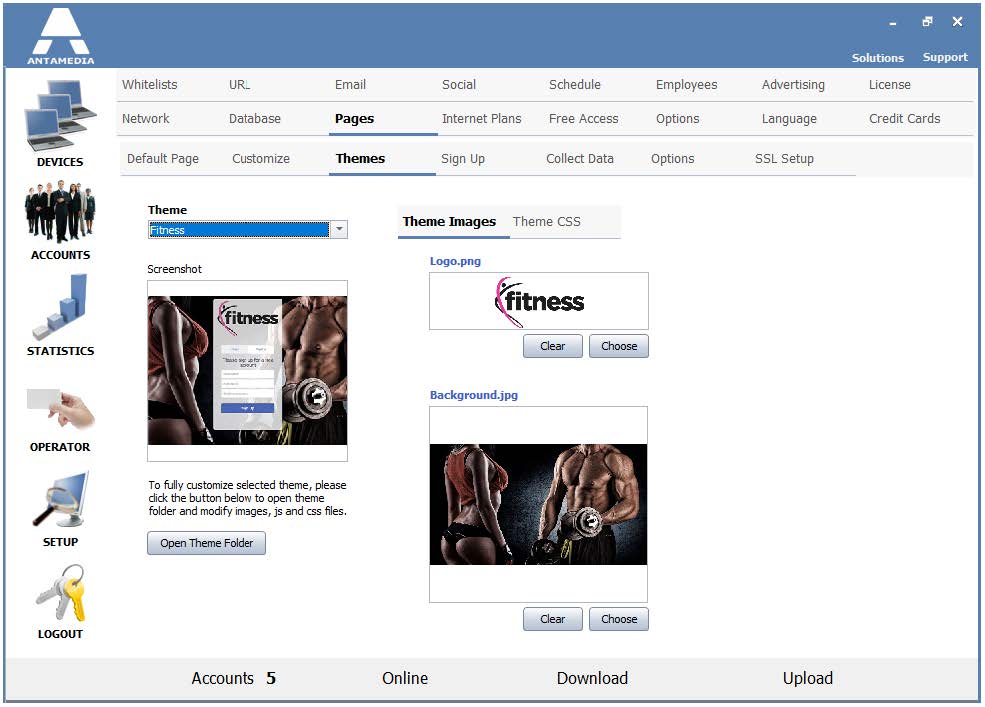The height and width of the screenshot is (707, 985).
Task: Open the Statistics bar chart icon
Action: coord(60,307)
